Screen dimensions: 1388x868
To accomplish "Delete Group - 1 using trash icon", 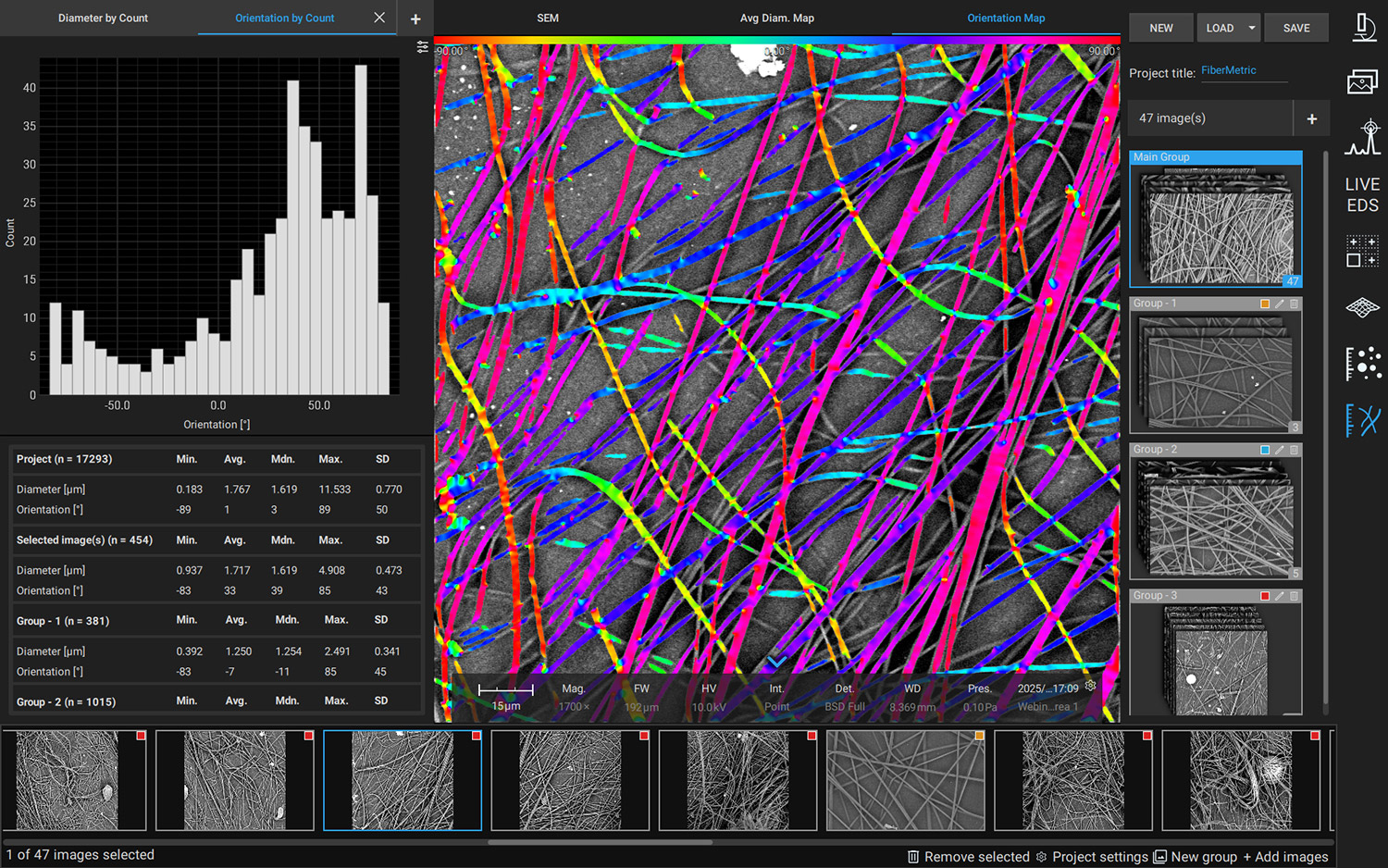I will [1295, 304].
